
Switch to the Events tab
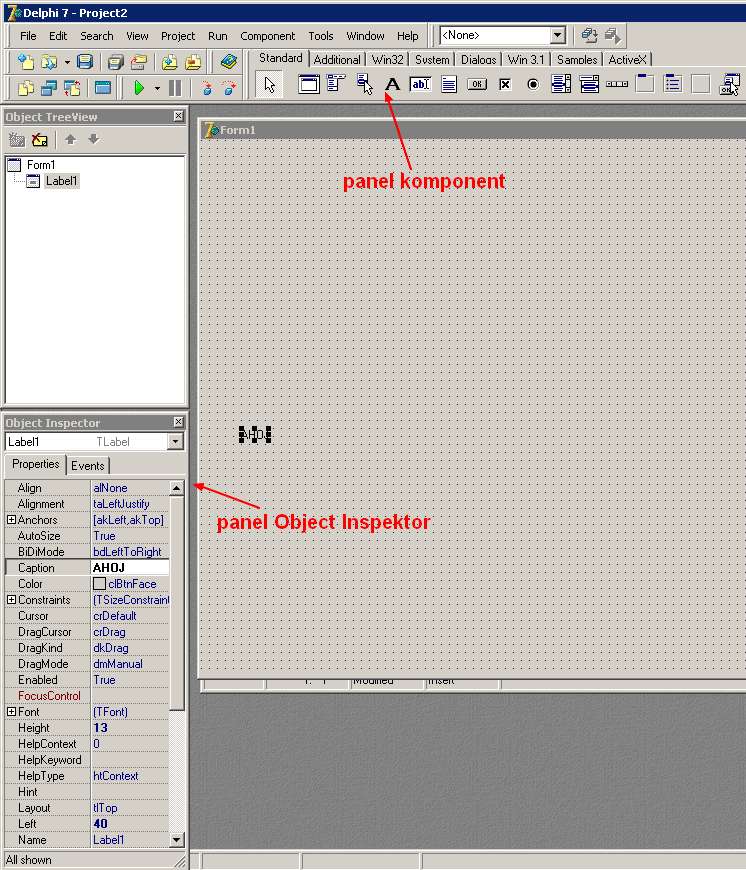coord(88,466)
